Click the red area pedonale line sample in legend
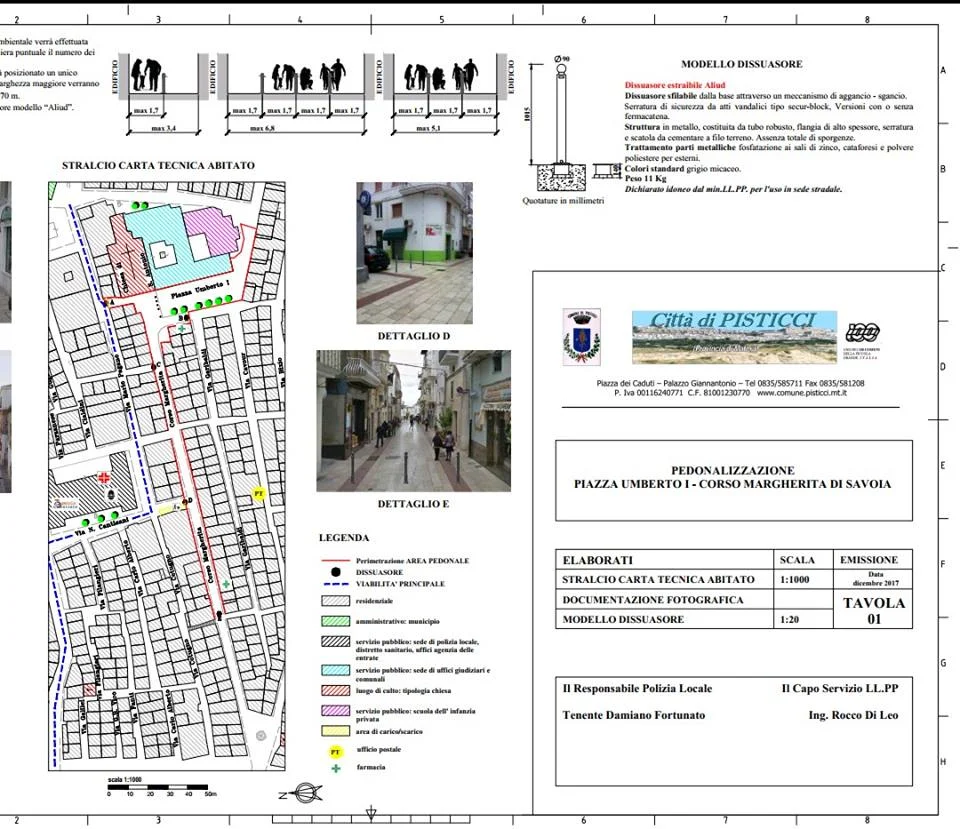The height and width of the screenshot is (829, 960). [x=336, y=560]
